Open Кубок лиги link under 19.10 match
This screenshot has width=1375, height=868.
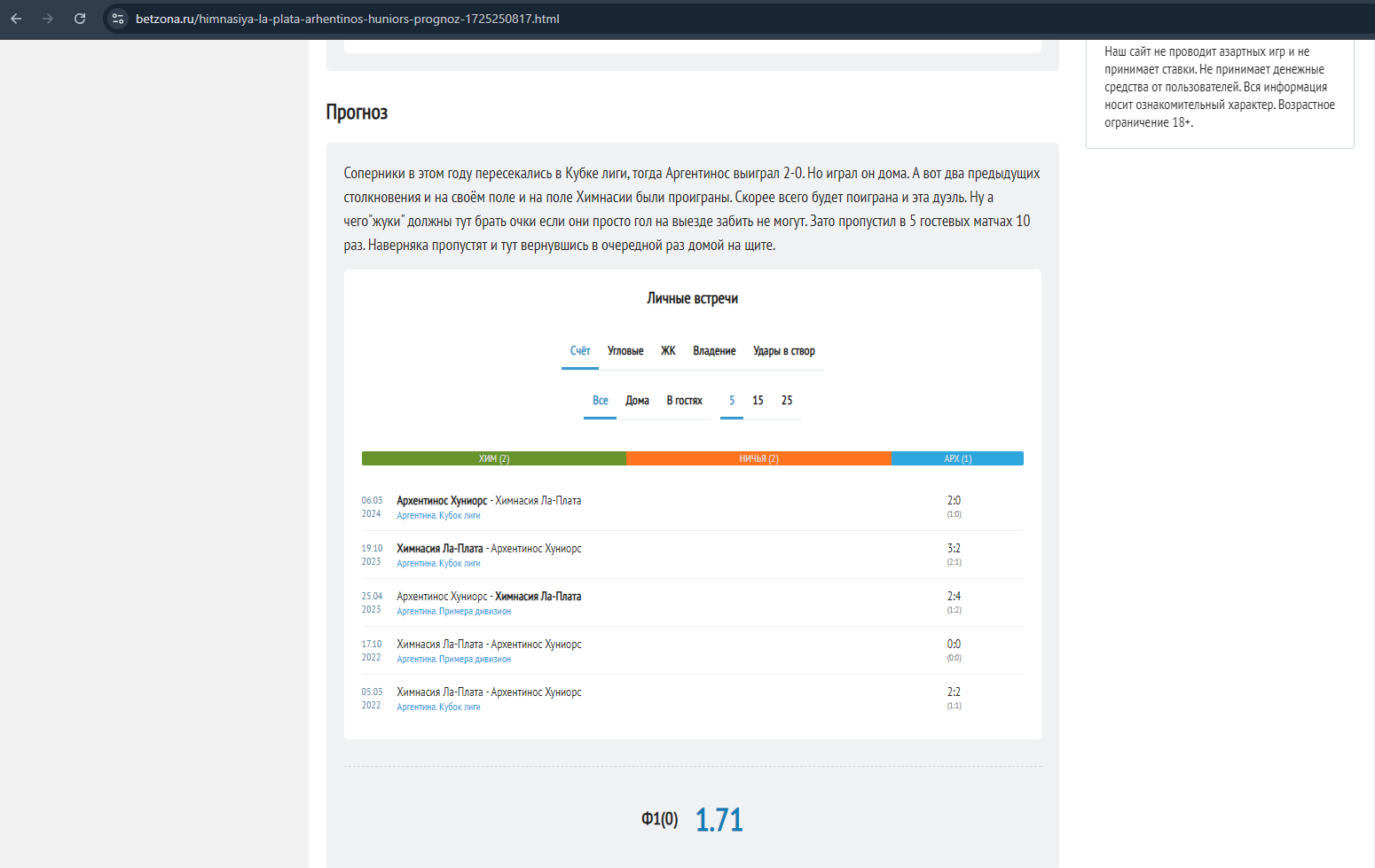point(438,564)
